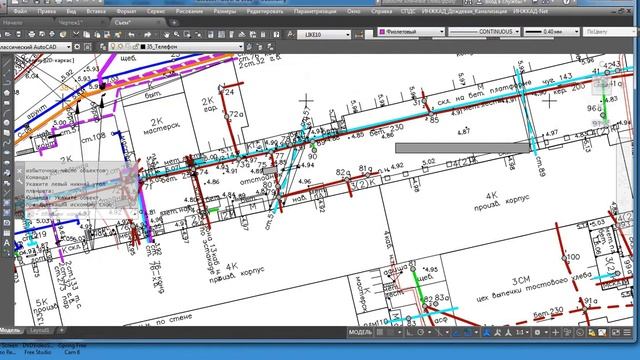Viewport: 640px width, 360px height.
Task: Open the layer properties manager icon
Action: 102,47
